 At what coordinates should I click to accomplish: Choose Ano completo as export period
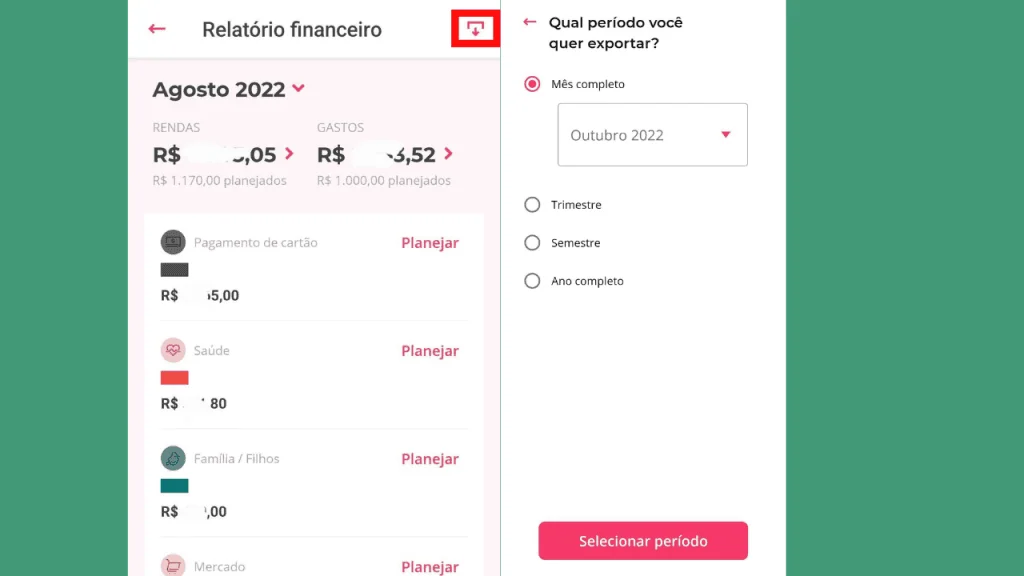click(531, 281)
